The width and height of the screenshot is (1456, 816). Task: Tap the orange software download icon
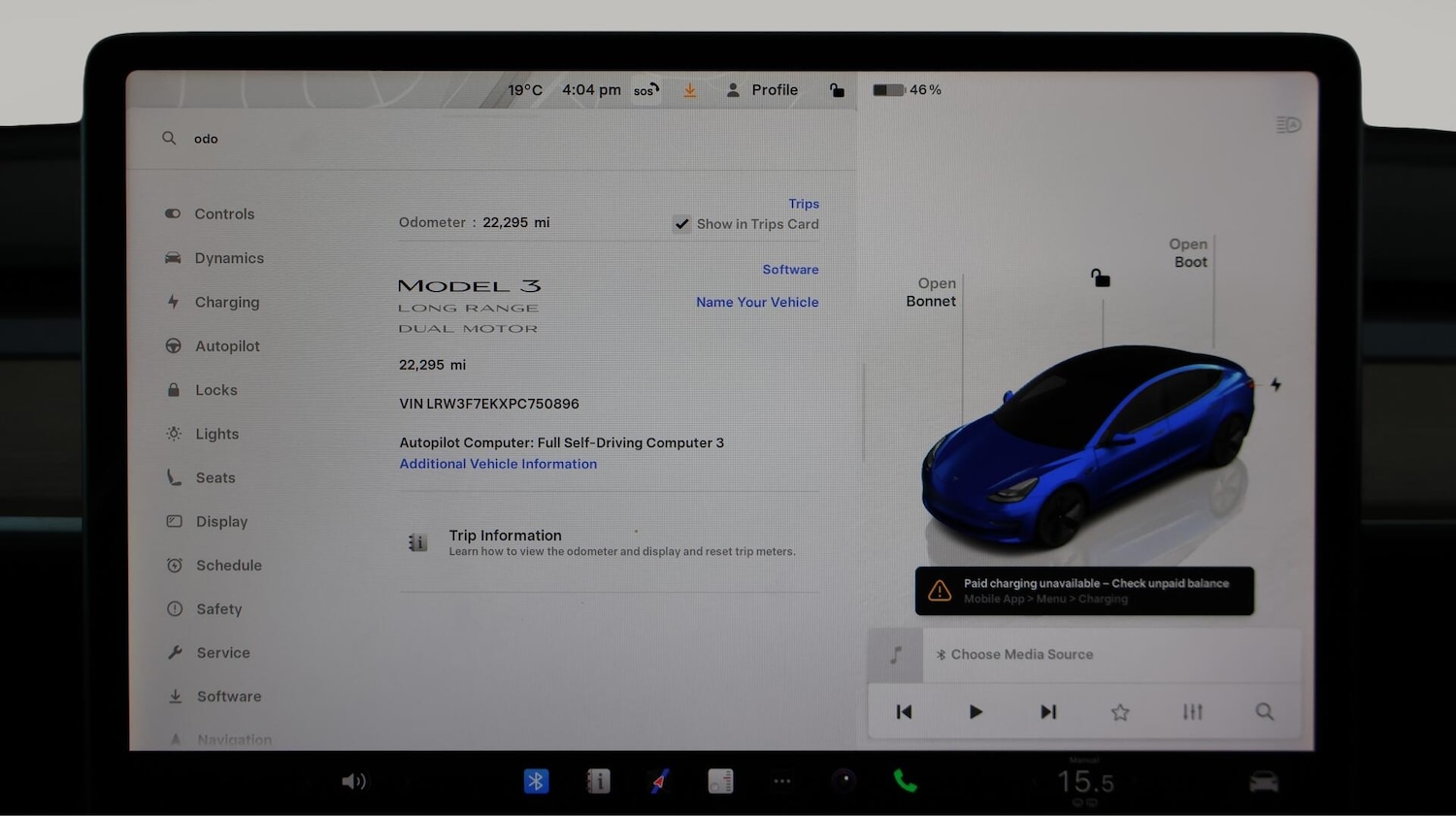click(x=690, y=90)
